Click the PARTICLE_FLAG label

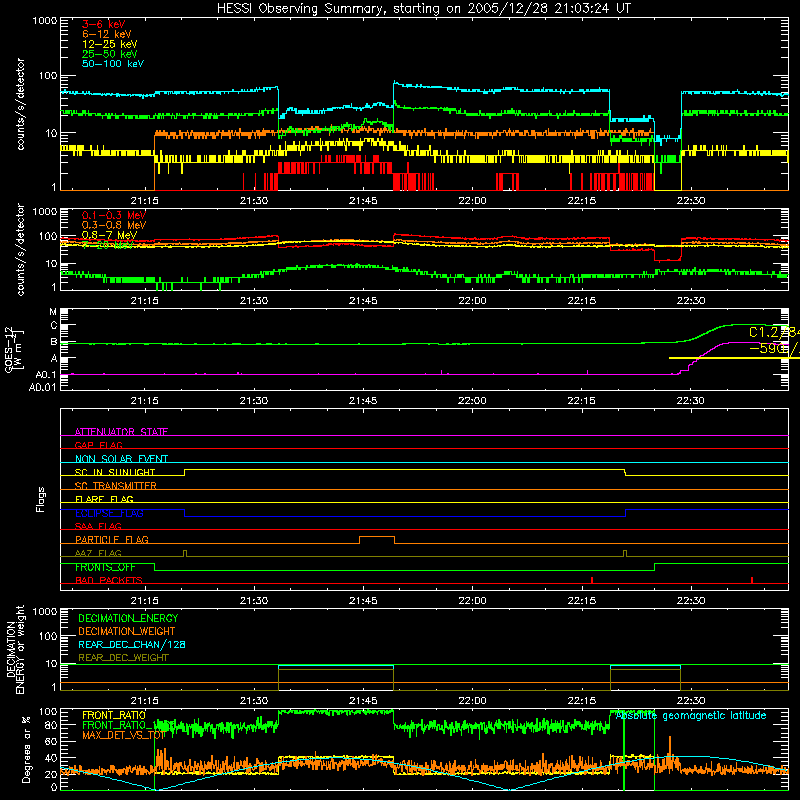pyautogui.click(x=112, y=540)
